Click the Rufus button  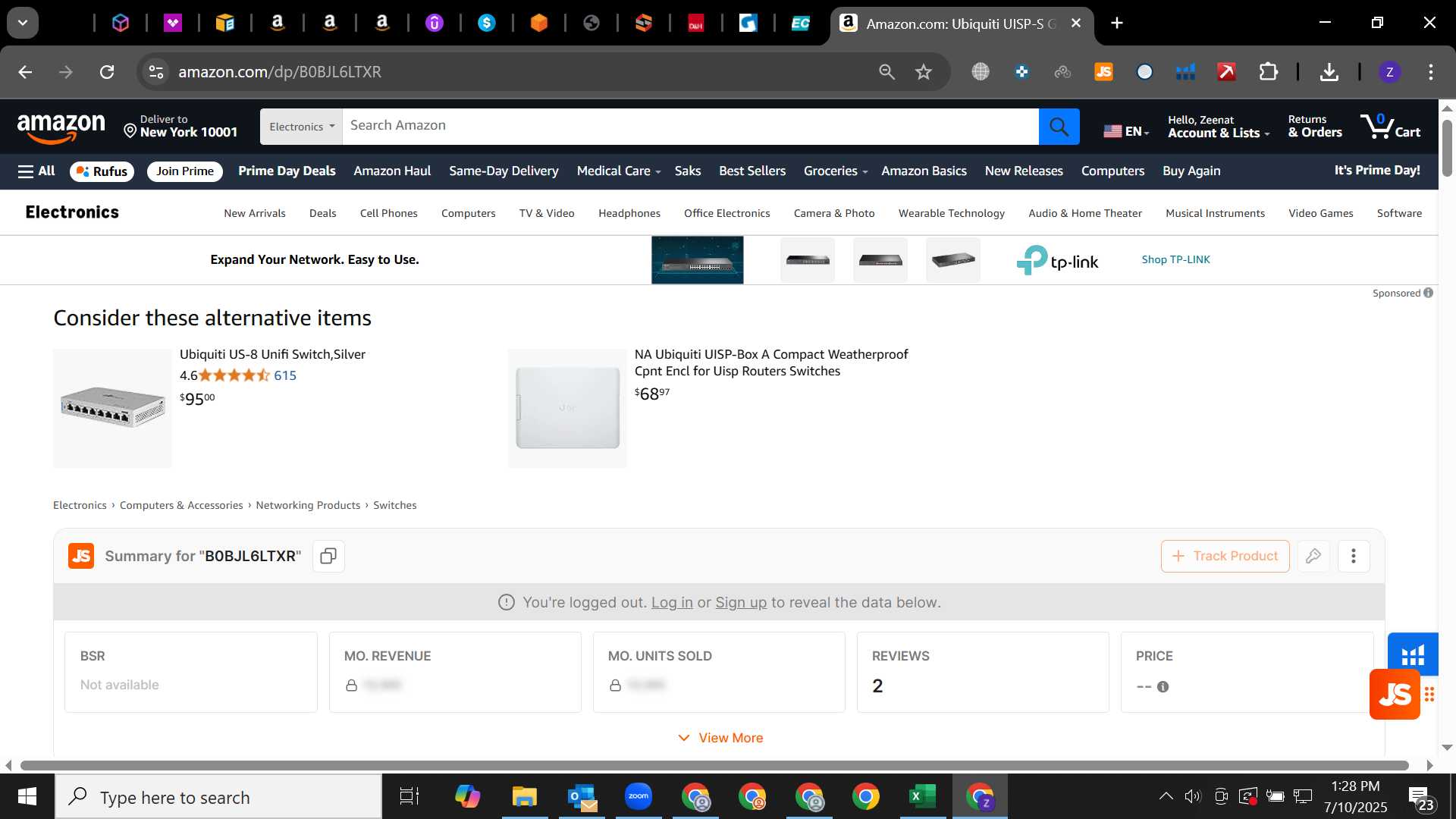102,171
